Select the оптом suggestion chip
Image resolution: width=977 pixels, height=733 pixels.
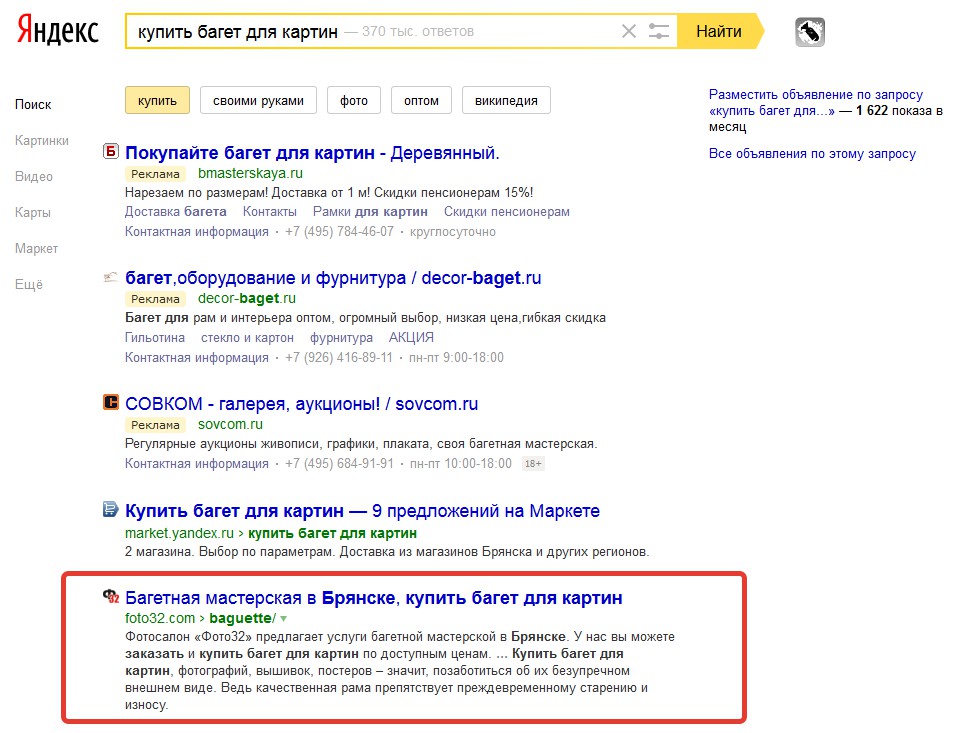[421, 100]
